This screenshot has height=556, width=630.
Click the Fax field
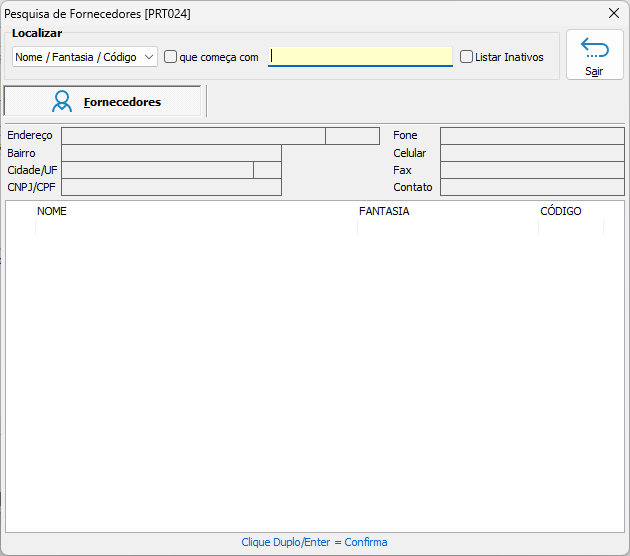(531, 170)
